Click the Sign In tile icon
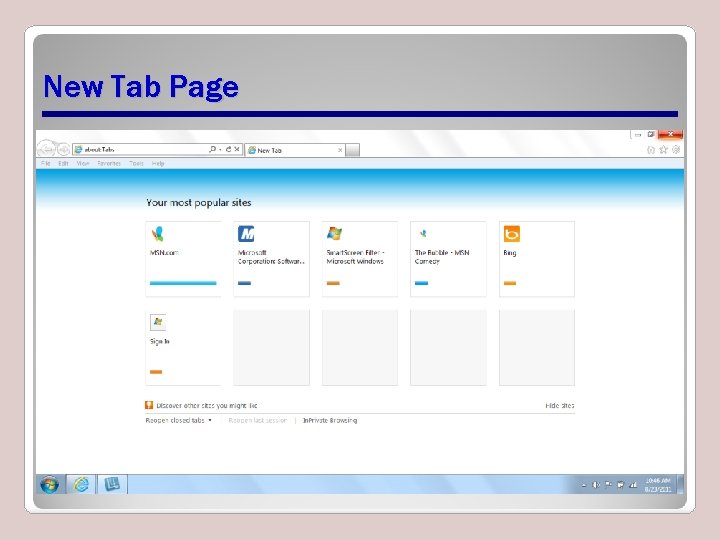The image size is (720, 540). (x=158, y=322)
